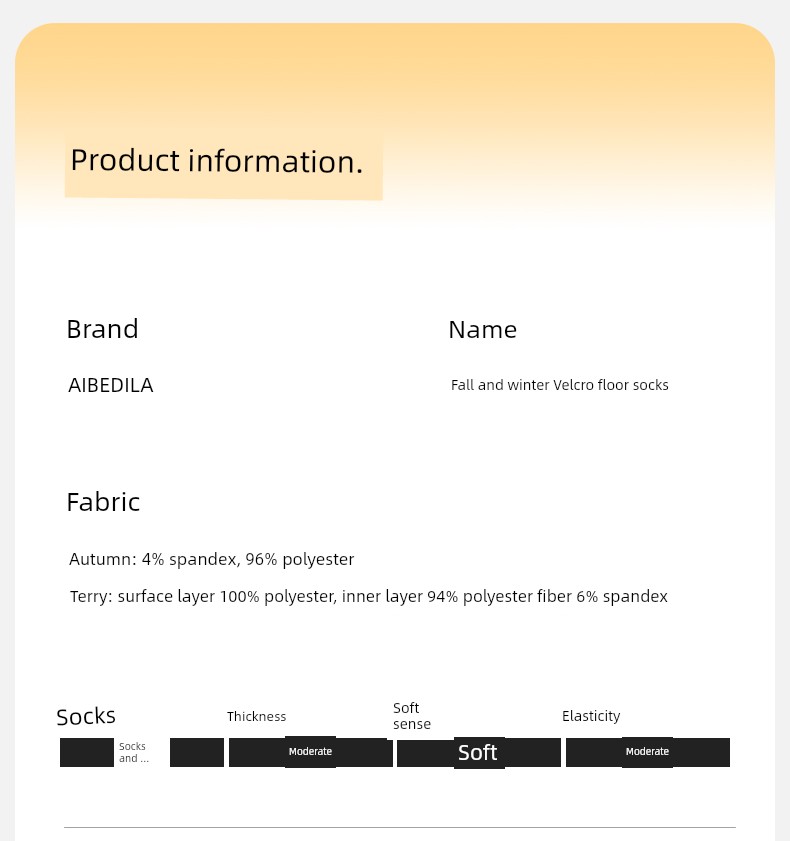Select the Thickness label
Viewport: 790px width, 841px height.
pos(256,717)
